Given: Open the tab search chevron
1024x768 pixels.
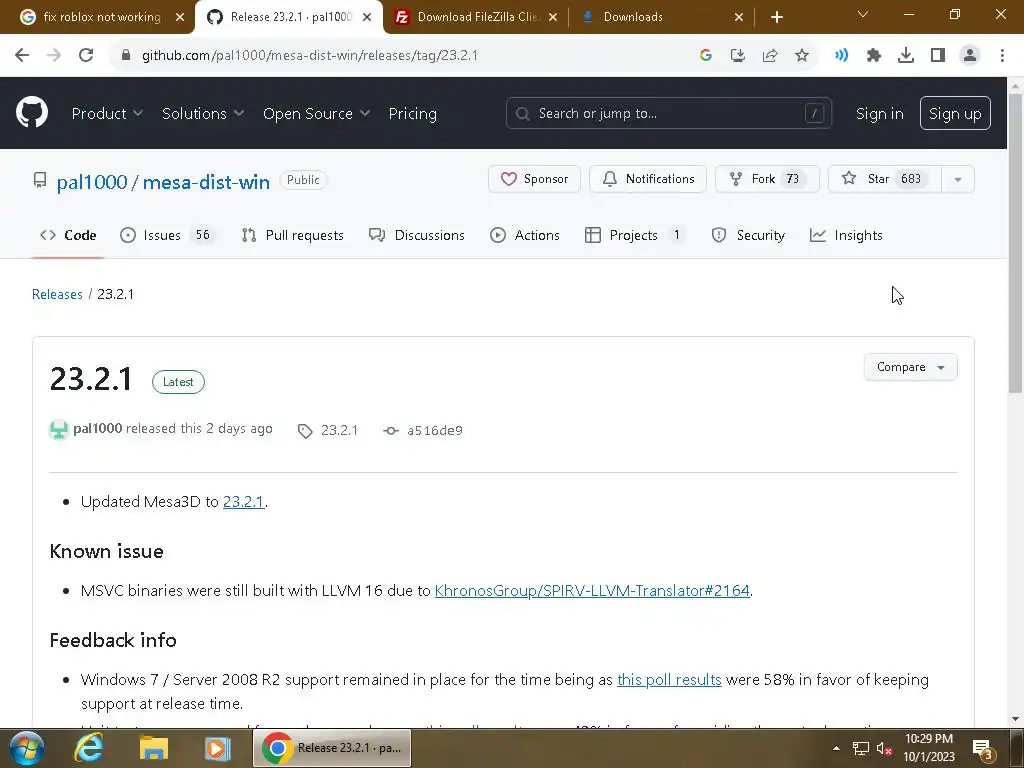Looking at the screenshot, I should coord(863,14).
